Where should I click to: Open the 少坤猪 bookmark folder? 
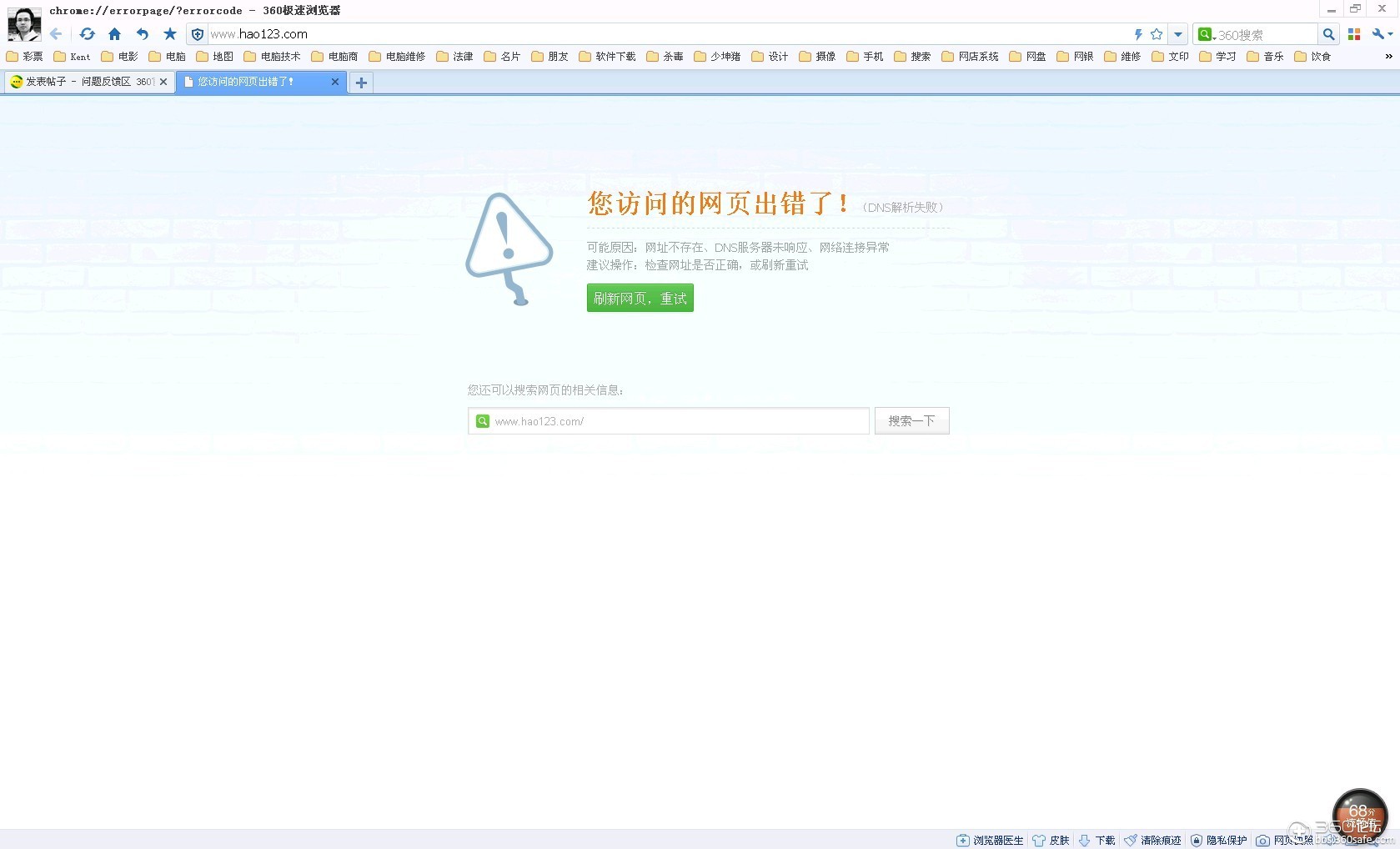tap(717, 57)
